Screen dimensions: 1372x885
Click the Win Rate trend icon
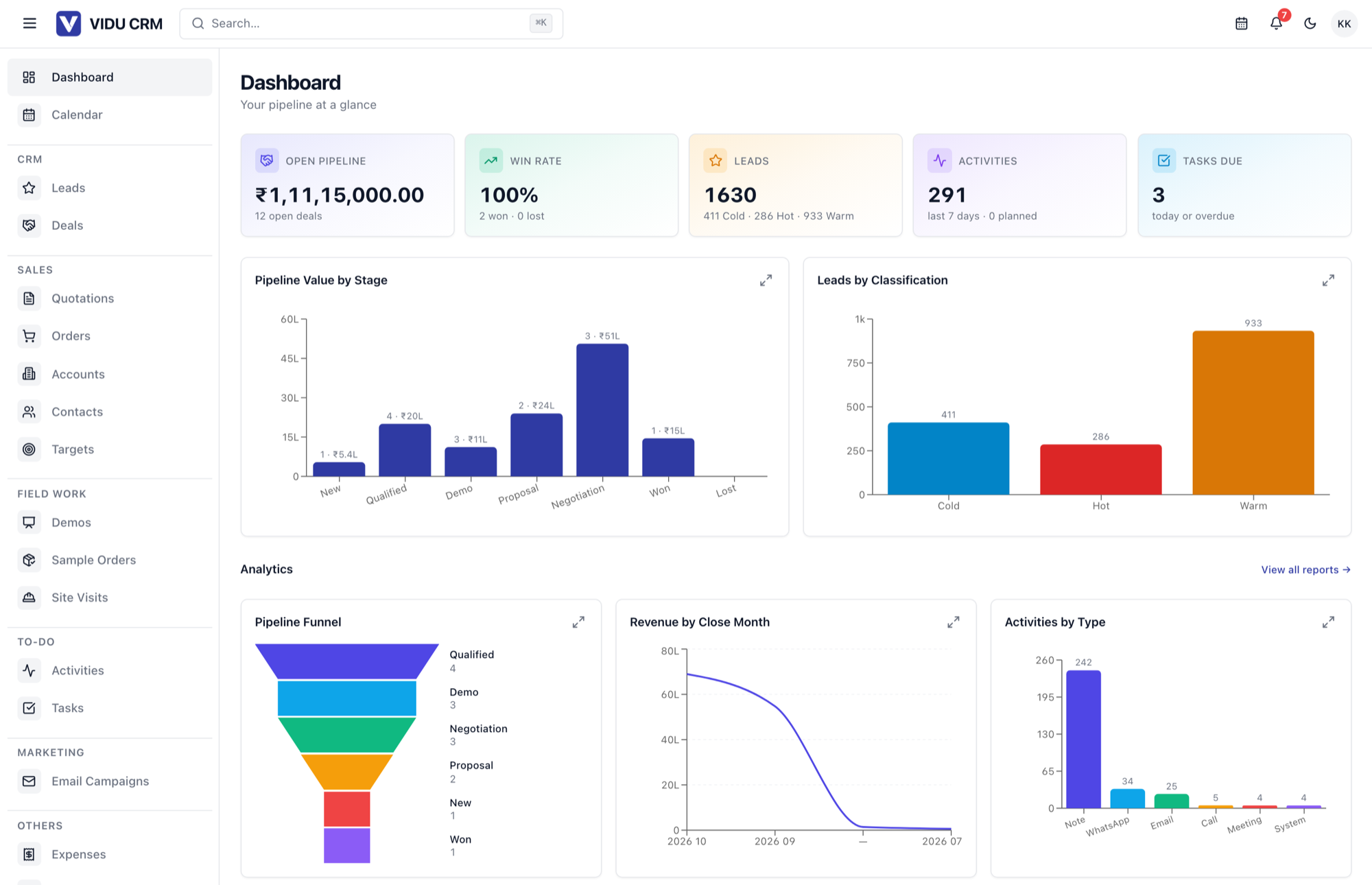click(x=491, y=161)
